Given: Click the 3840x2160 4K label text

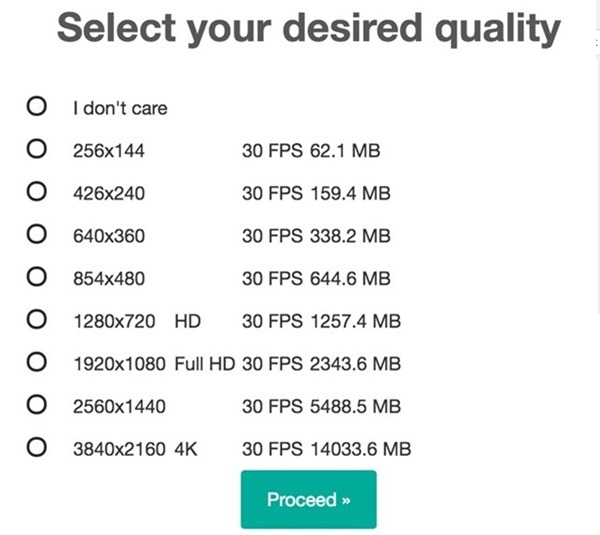Looking at the screenshot, I should [135, 449].
